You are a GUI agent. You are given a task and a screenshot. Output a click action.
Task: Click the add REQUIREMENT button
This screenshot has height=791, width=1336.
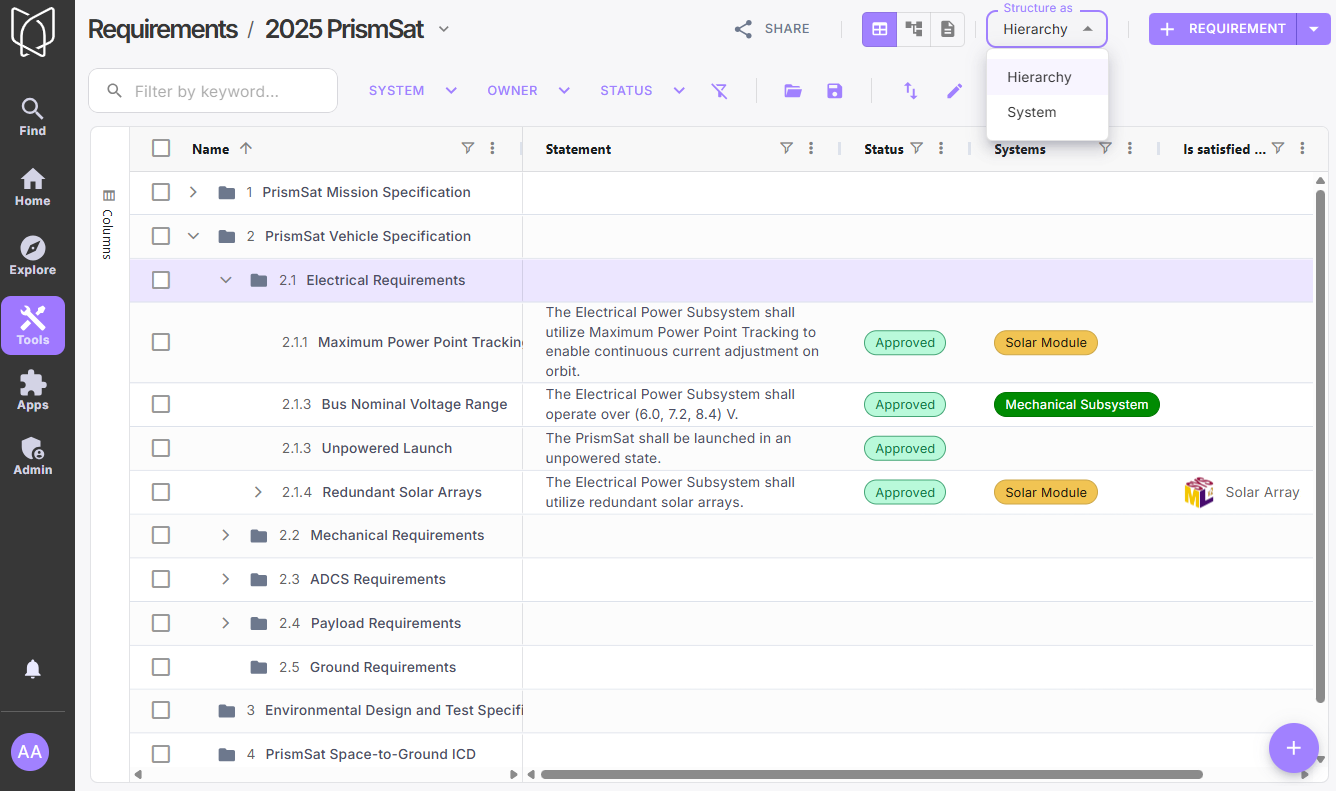click(1222, 29)
